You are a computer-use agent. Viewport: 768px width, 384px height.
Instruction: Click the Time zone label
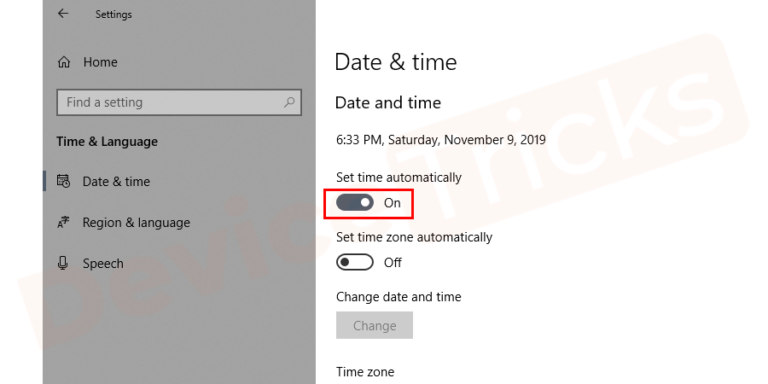coord(365,372)
